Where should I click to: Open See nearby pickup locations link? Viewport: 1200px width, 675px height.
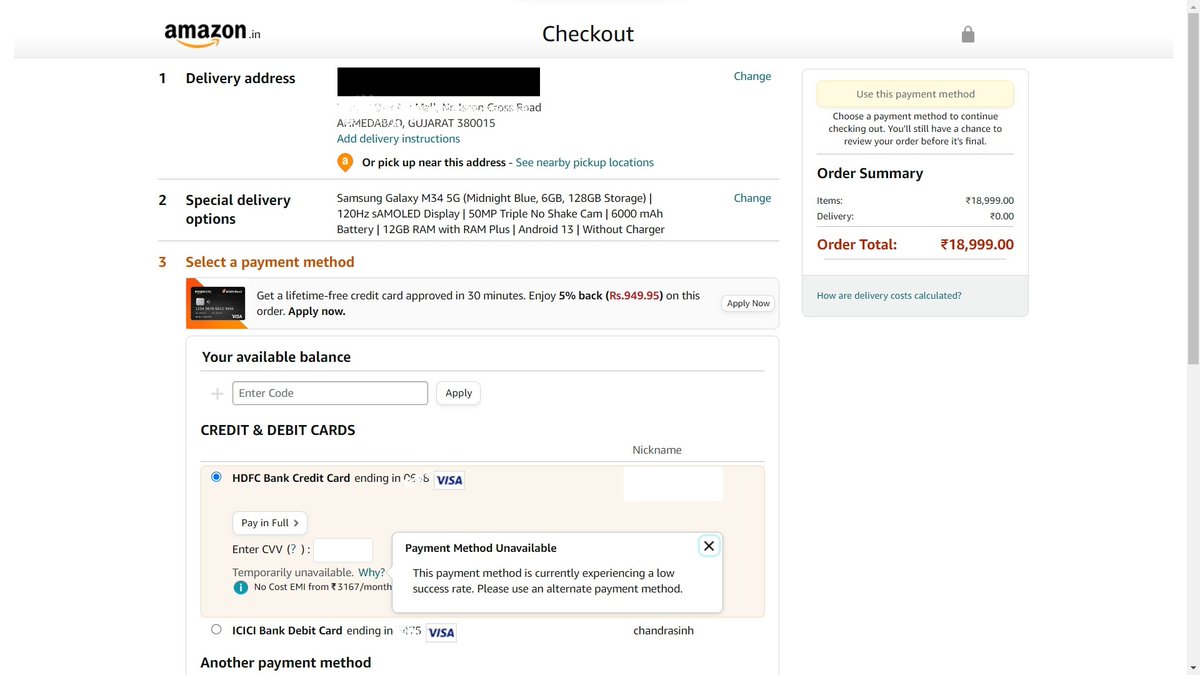point(585,162)
